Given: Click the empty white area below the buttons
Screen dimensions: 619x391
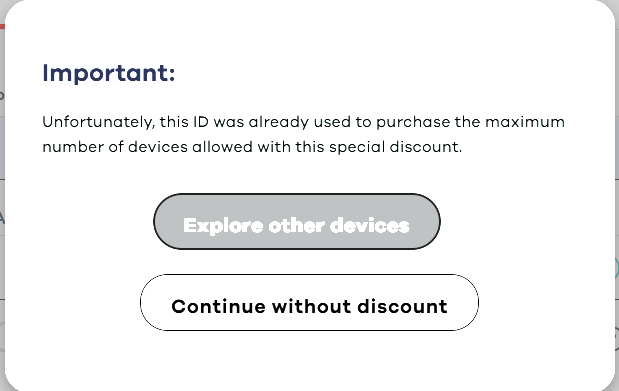Looking at the screenshot, I should click(310, 359).
